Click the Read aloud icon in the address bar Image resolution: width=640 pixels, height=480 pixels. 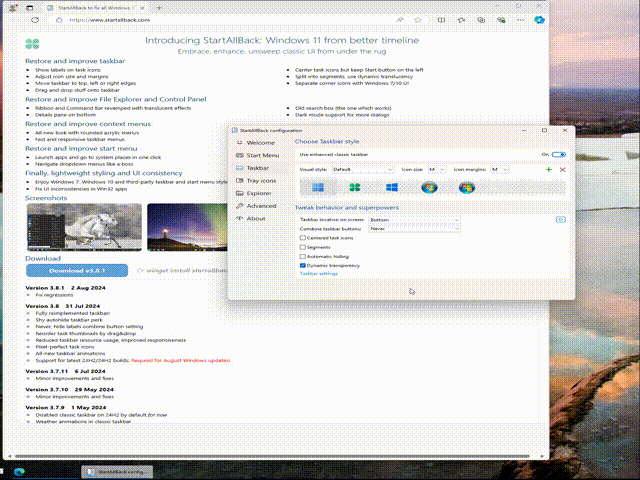click(x=400, y=20)
